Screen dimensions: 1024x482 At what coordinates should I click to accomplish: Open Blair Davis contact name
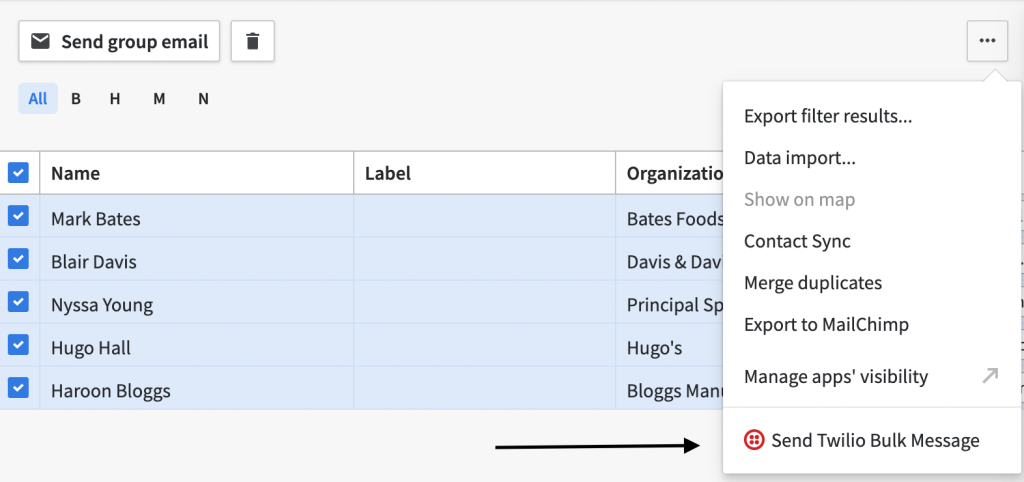click(94, 262)
